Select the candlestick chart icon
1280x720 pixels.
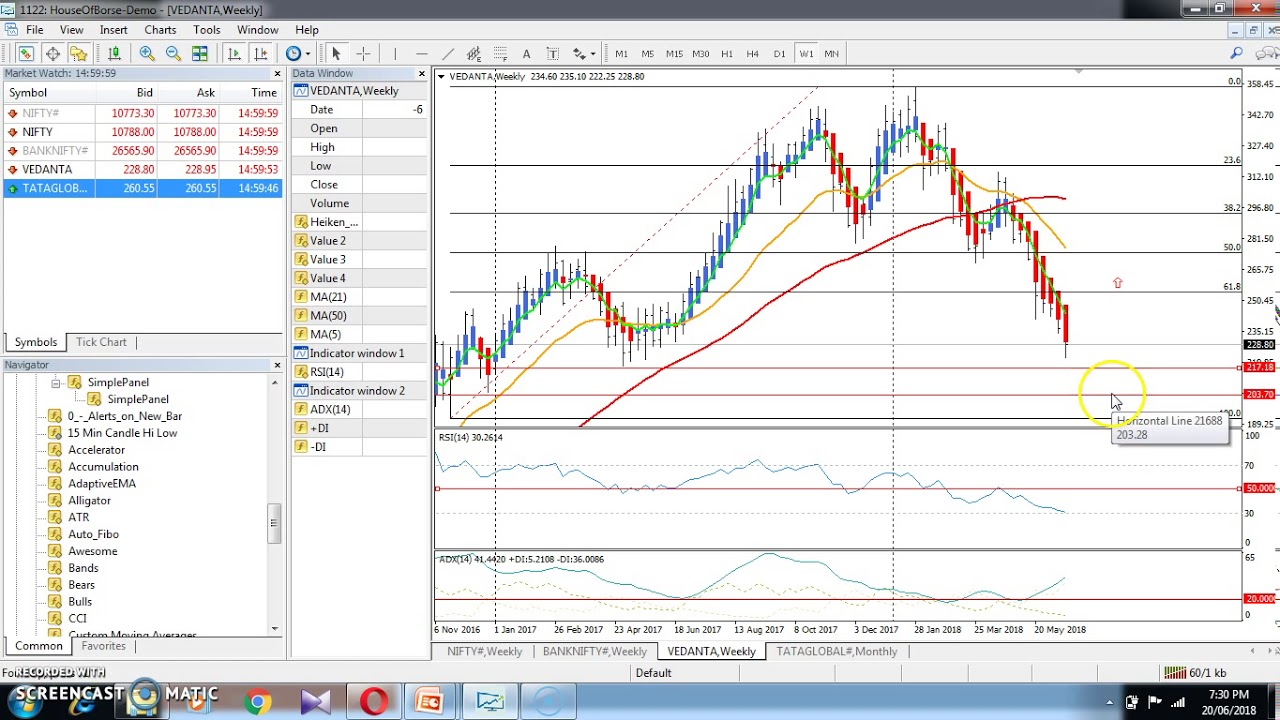[114, 53]
